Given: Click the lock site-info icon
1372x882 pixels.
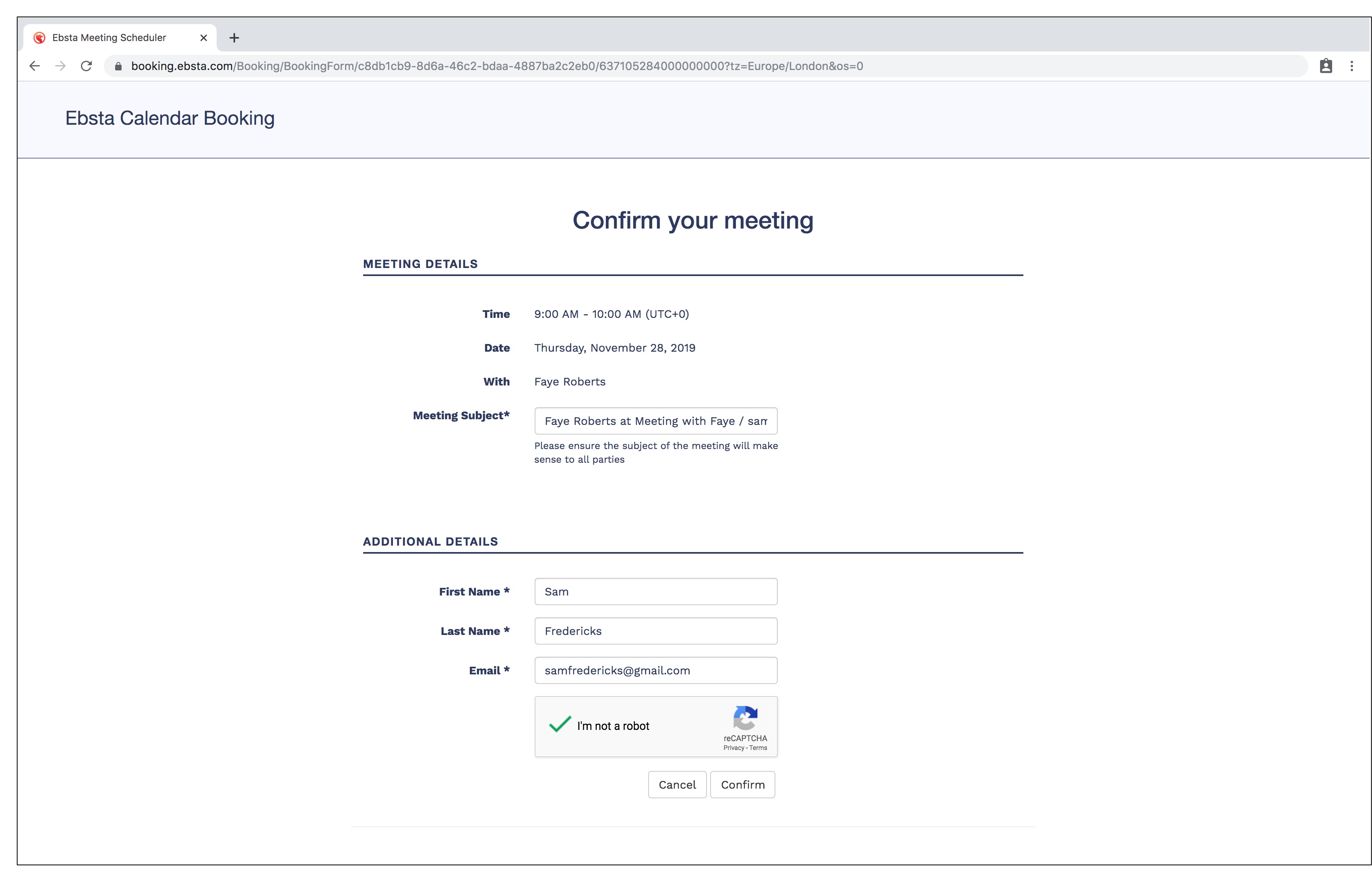Looking at the screenshot, I should click(x=119, y=66).
